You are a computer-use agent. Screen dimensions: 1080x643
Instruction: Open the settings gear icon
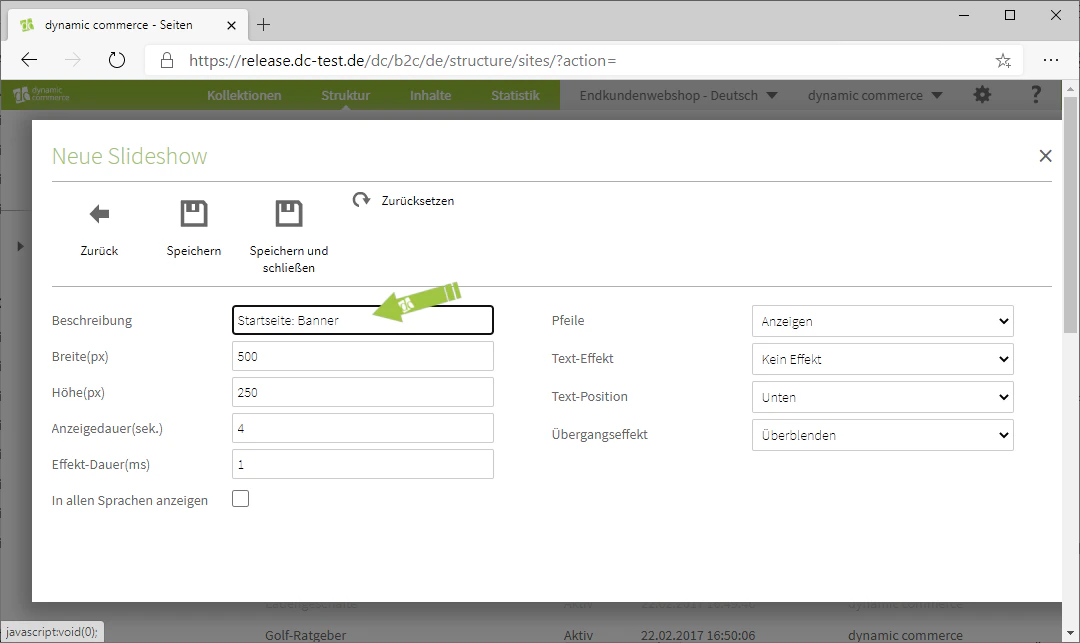pyautogui.click(x=982, y=95)
